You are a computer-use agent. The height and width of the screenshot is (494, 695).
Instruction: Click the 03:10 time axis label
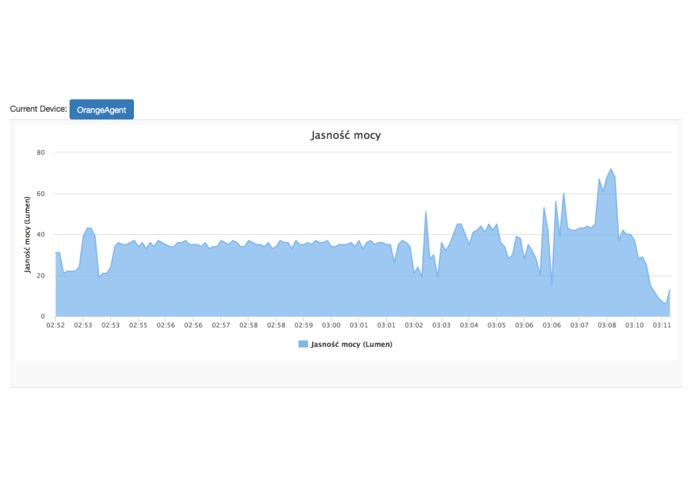coord(634,325)
